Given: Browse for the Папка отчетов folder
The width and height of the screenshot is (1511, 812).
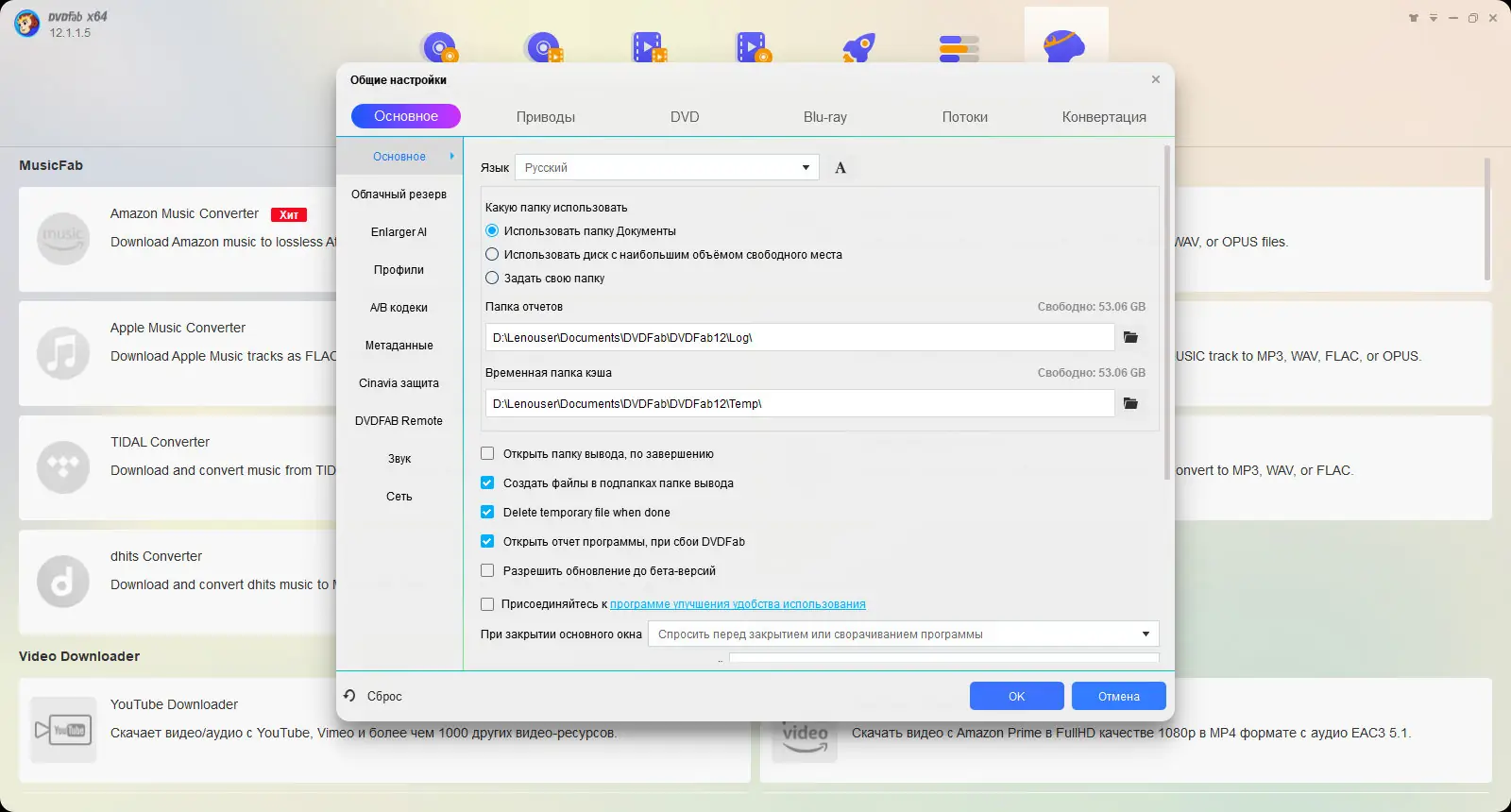Looking at the screenshot, I should tap(1130, 337).
